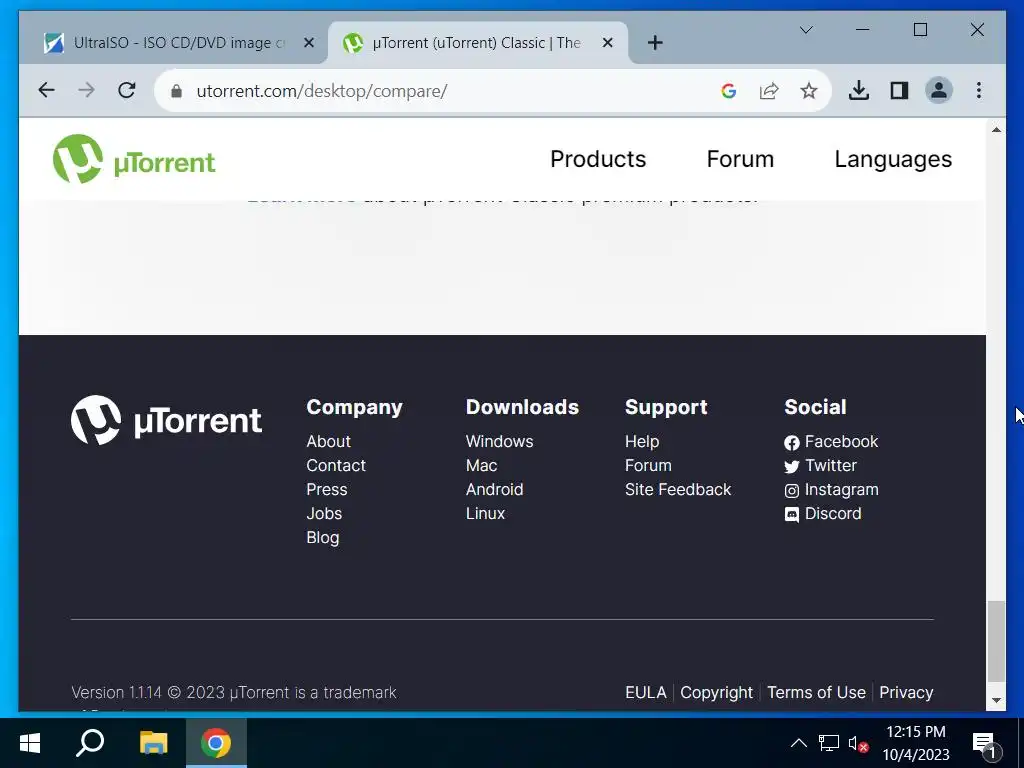
Task: Click the Discord icon
Action: tap(792, 515)
